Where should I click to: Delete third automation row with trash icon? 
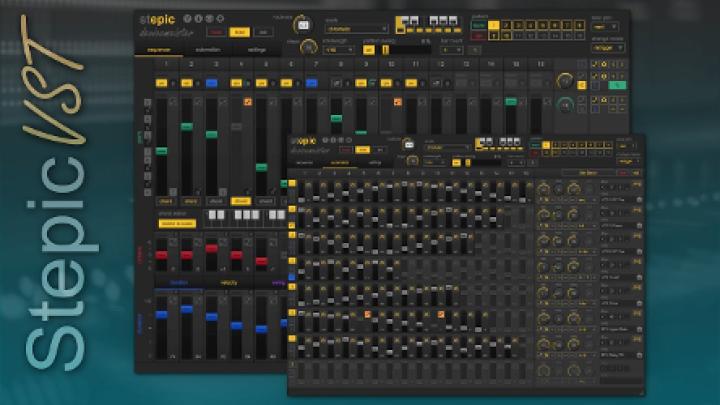[x=639, y=252]
